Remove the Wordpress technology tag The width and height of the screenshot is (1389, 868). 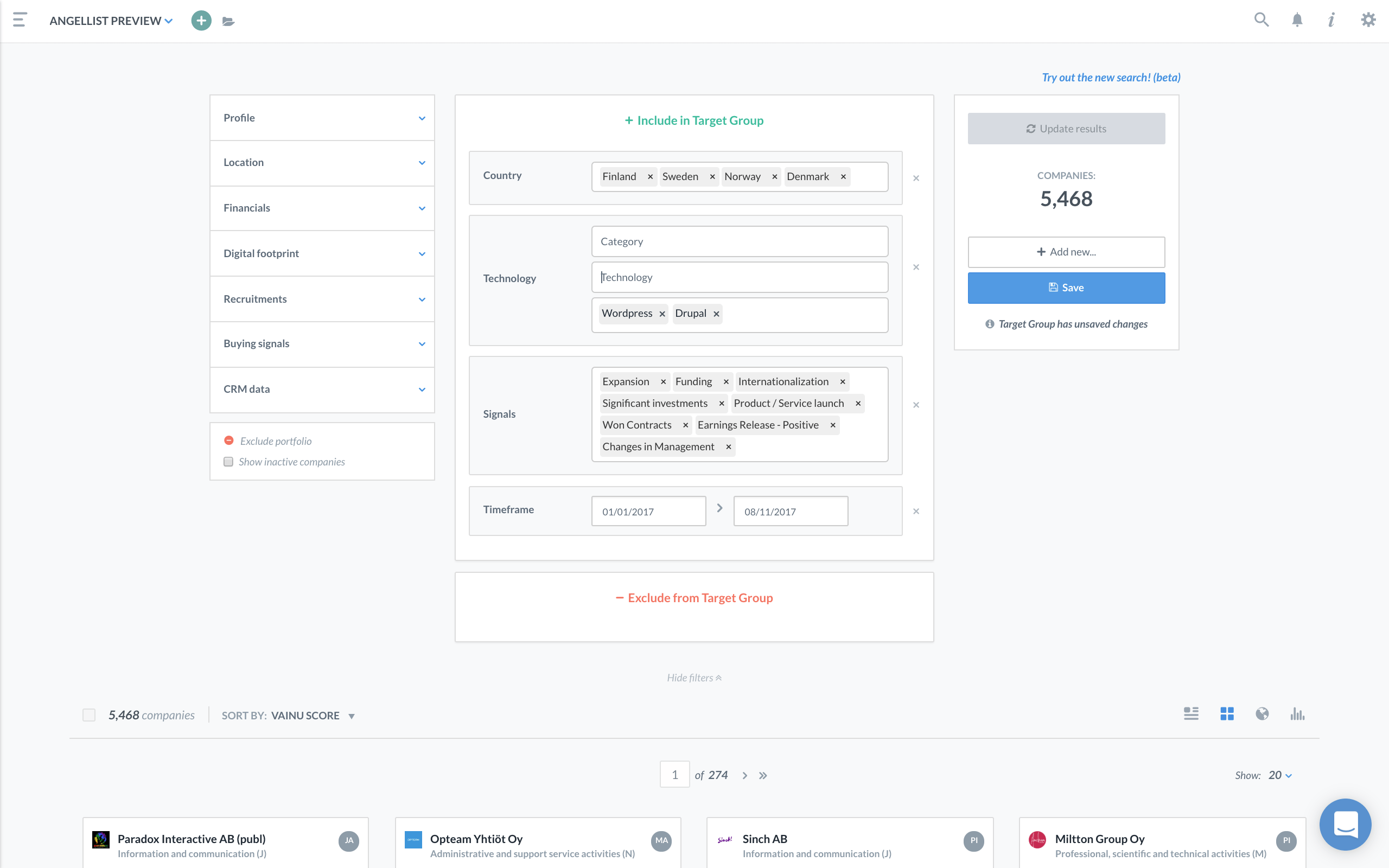pos(662,314)
